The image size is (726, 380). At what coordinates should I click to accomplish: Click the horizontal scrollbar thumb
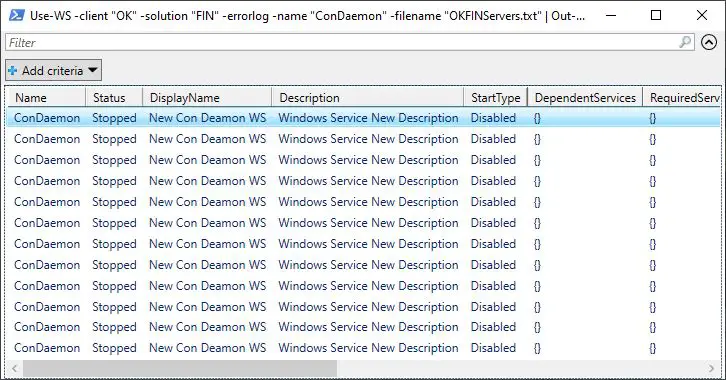180,368
